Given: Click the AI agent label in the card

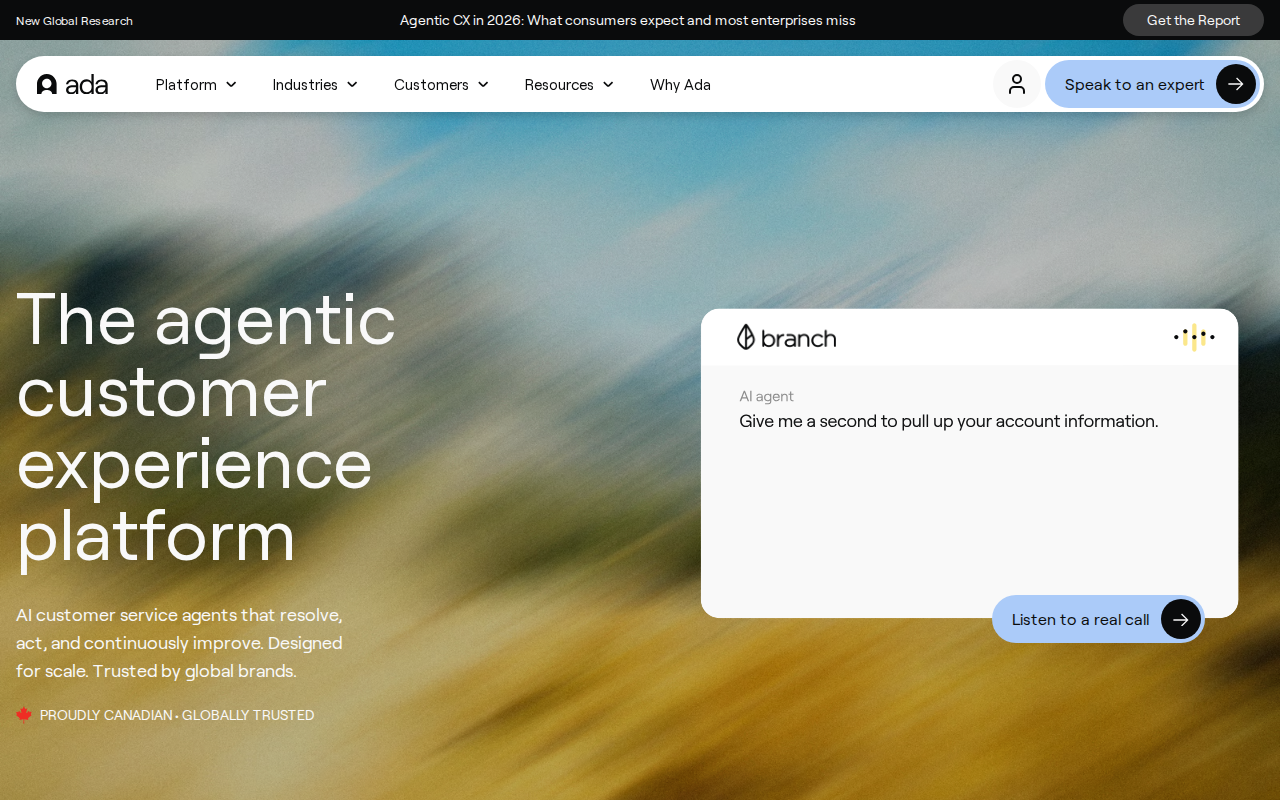Looking at the screenshot, I should 766,396.
